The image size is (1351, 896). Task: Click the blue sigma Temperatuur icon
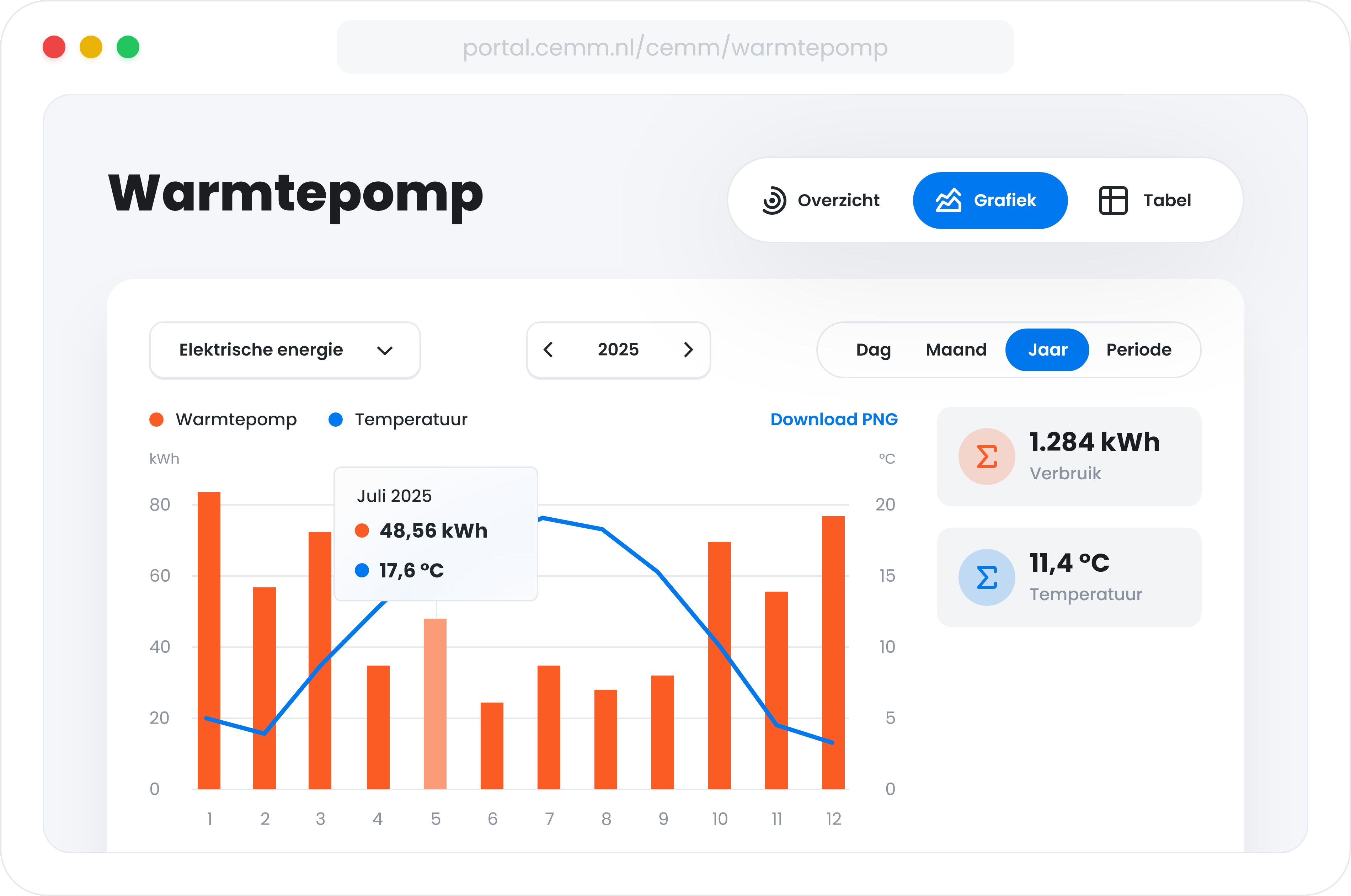[987, 577]
